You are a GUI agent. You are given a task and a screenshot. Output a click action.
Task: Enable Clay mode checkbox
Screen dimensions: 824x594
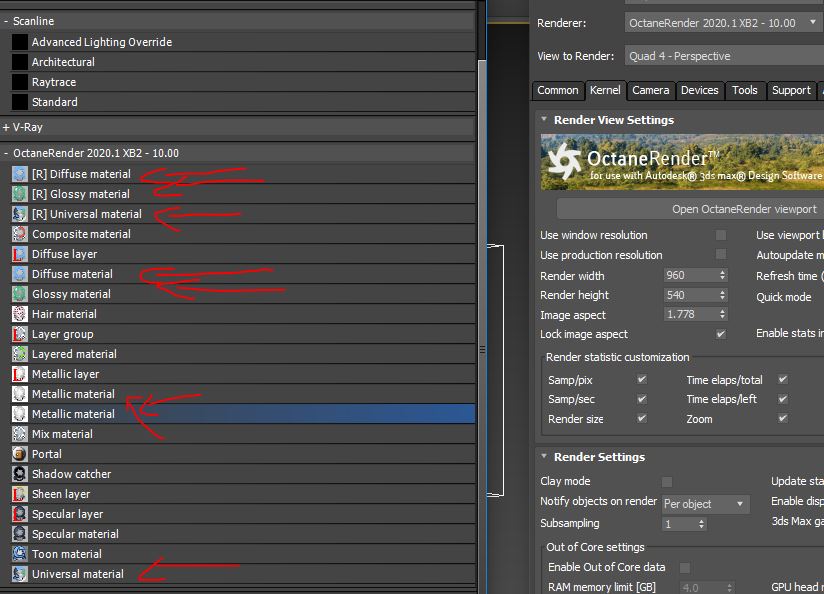coord(667,482)
